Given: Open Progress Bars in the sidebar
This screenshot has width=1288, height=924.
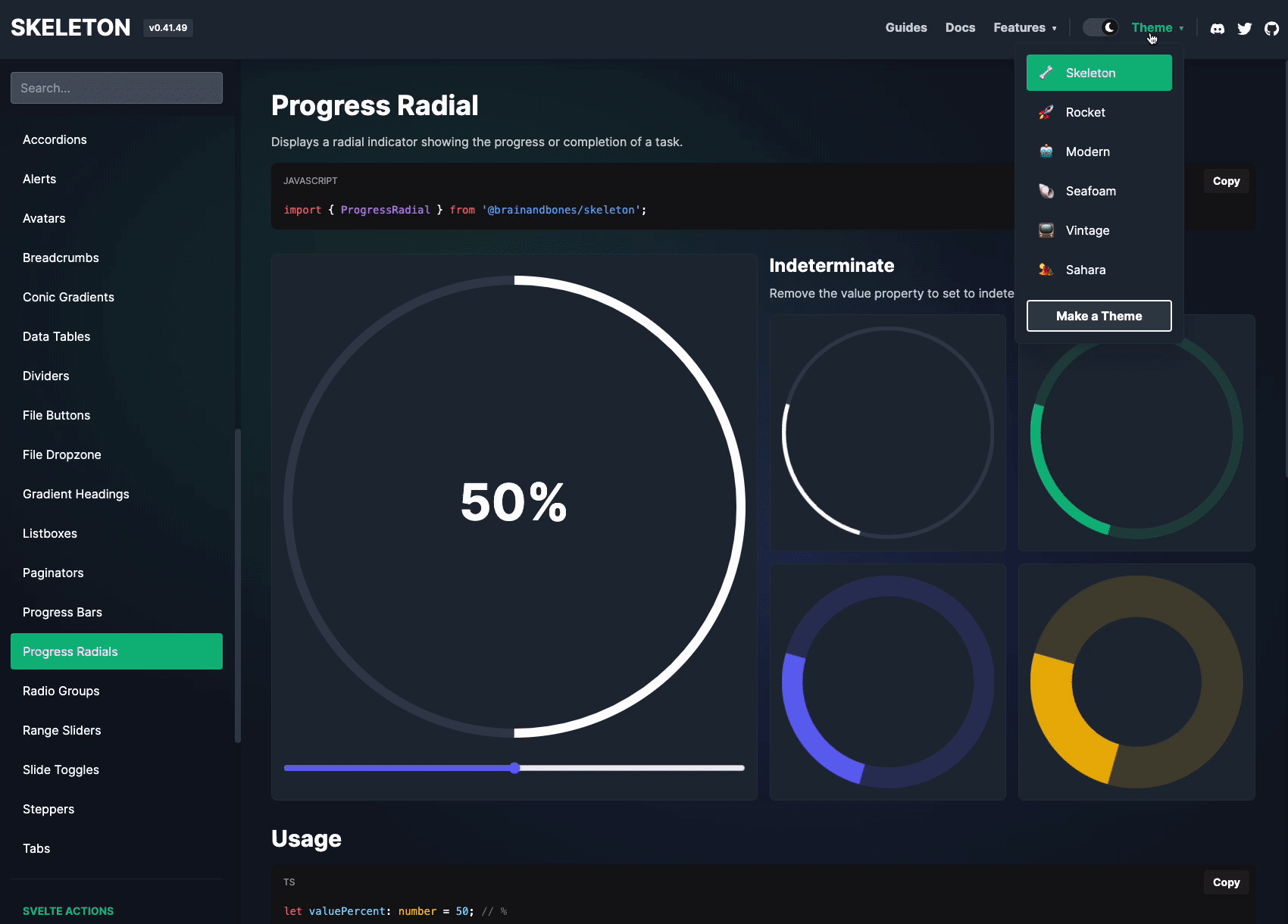Looking at the screenshot, I should [x=117, y=612].
